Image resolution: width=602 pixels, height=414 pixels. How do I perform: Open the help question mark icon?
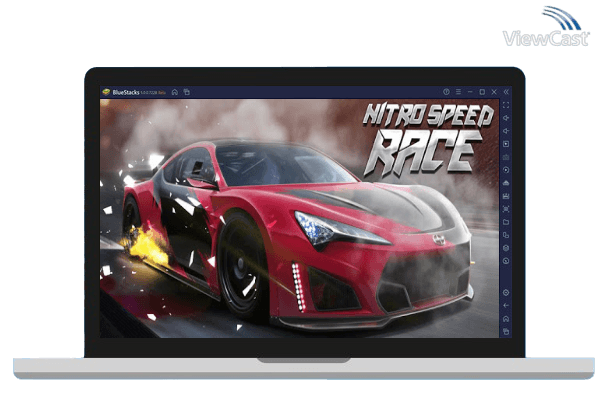[x=446, y=92]
